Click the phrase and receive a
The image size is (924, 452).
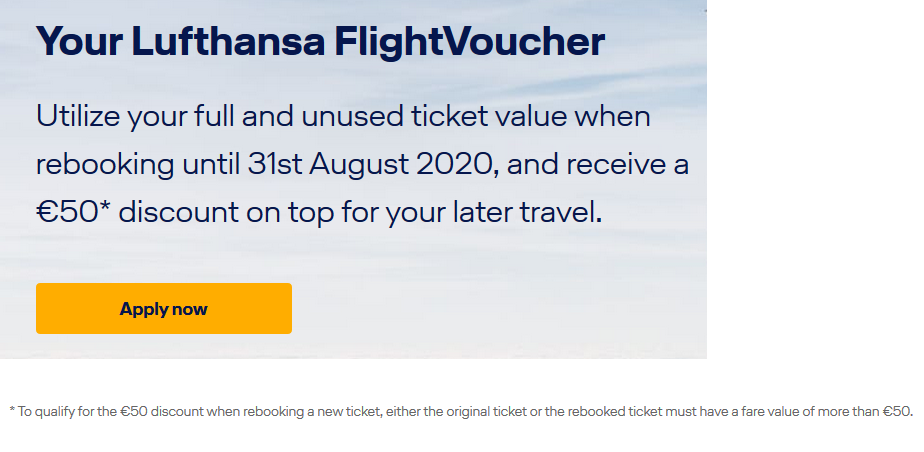[598, 165]
